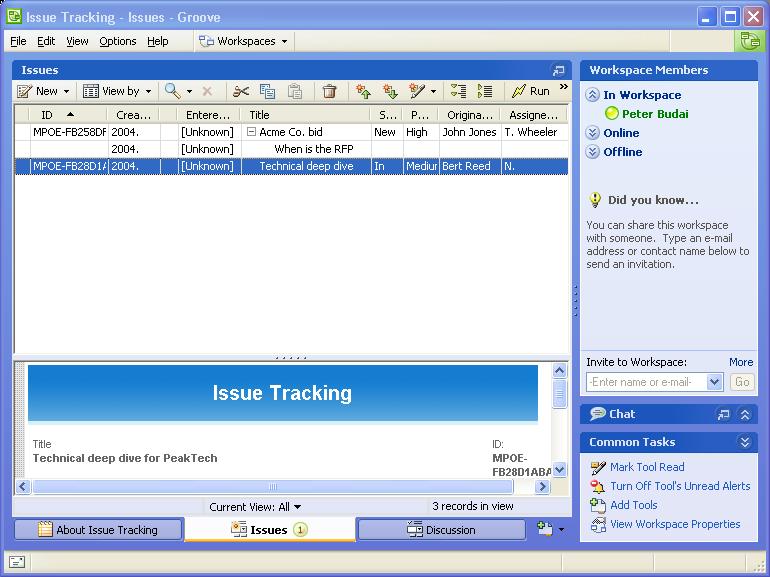Click the previous unread up-arrow icon
This screenshot has width=770, height=577.
[363, 91]
